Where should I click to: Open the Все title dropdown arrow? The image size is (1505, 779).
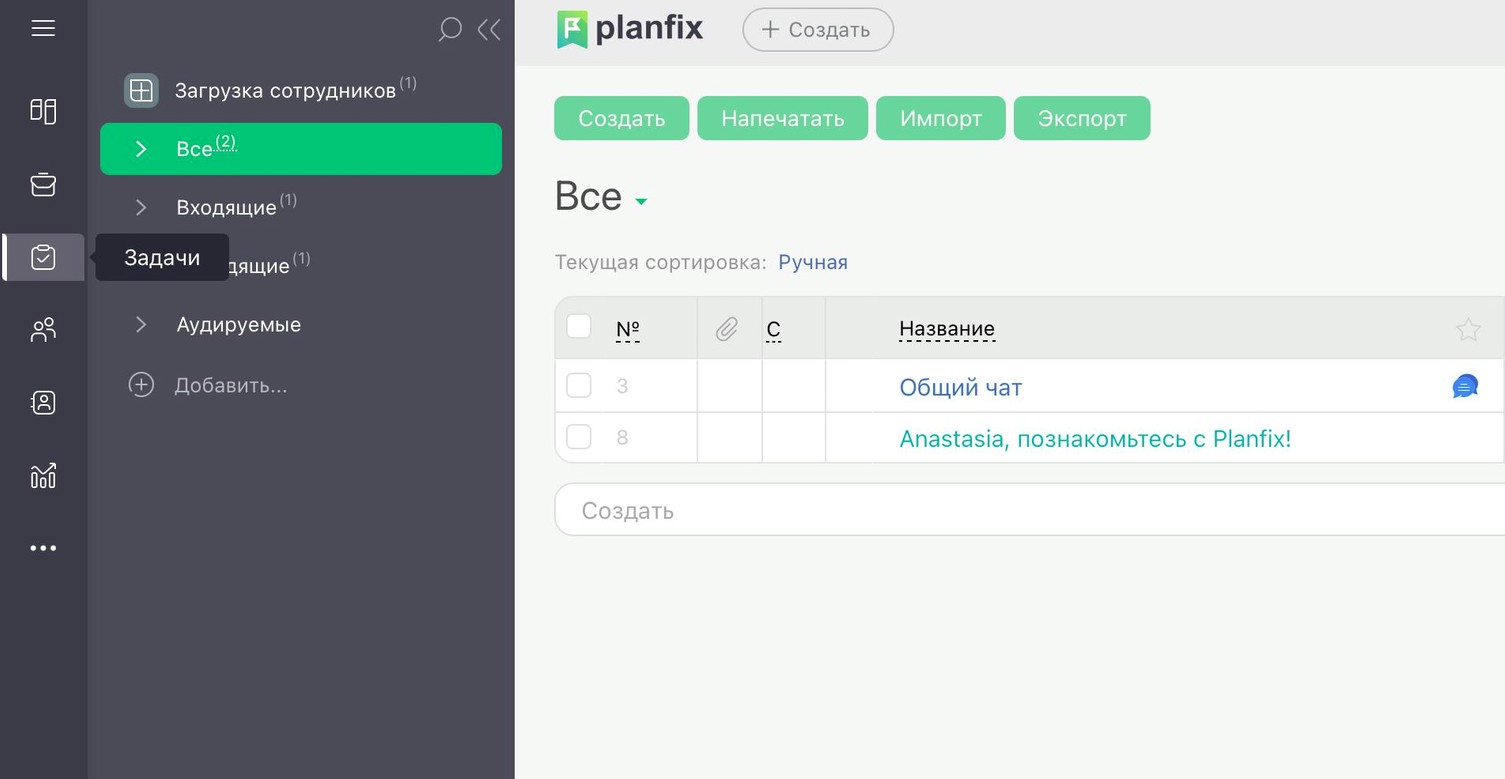(641, 202)
